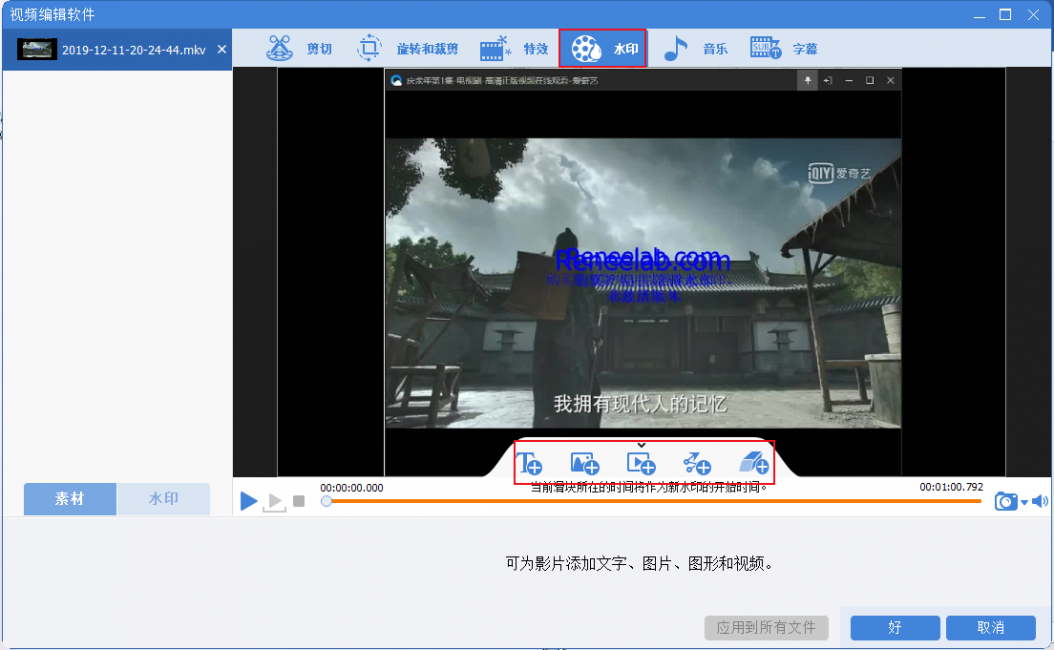This screenshot has width=1054, height=650.
Task: Click the hint text 可为影片添加文字、图片、图形和视频。
Action: (x=639, y=563)
